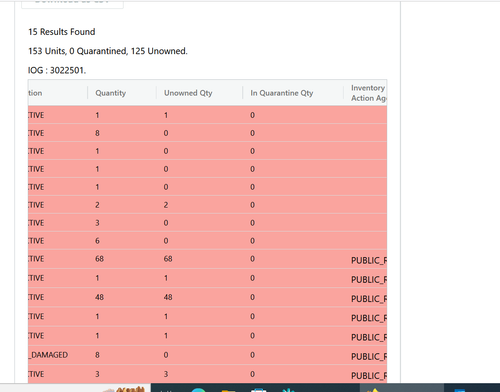The width and height of the screenshot is (500, 392).
Task: Select In Quarantine 0 in Quantity 68 row
Action: pos(252,259)
